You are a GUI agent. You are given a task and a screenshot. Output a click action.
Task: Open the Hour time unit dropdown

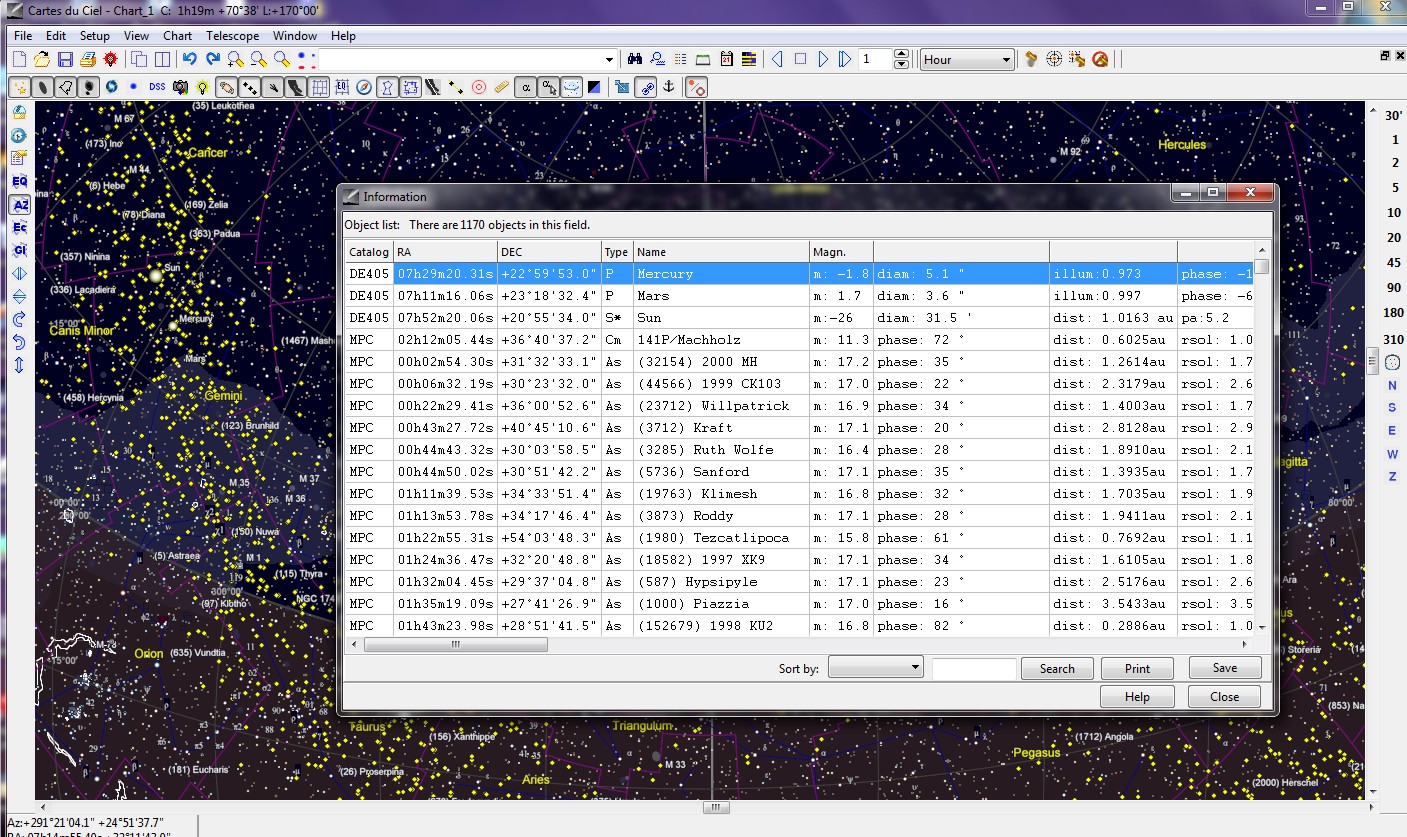click(x=967, y=60)
